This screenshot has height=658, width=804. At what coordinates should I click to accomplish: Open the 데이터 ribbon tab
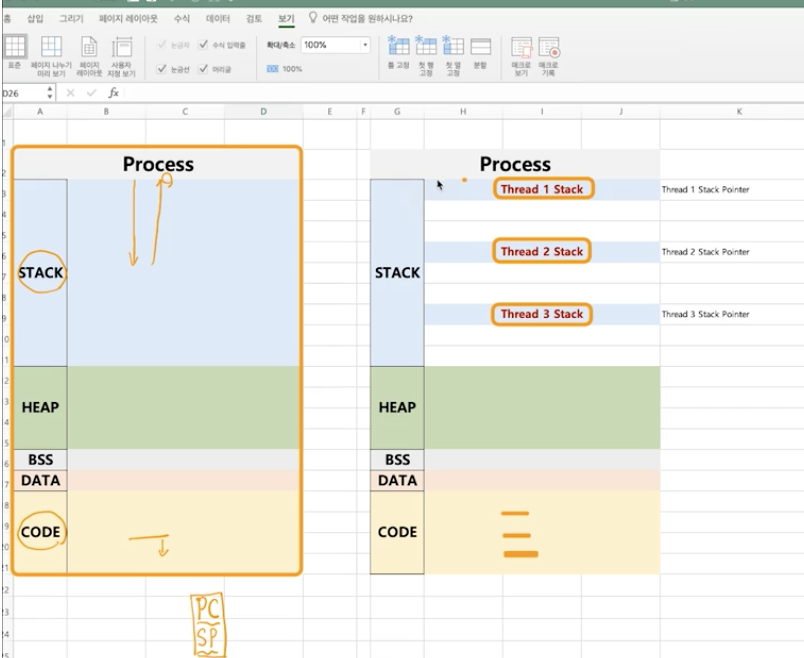click(x=218, y=18)
